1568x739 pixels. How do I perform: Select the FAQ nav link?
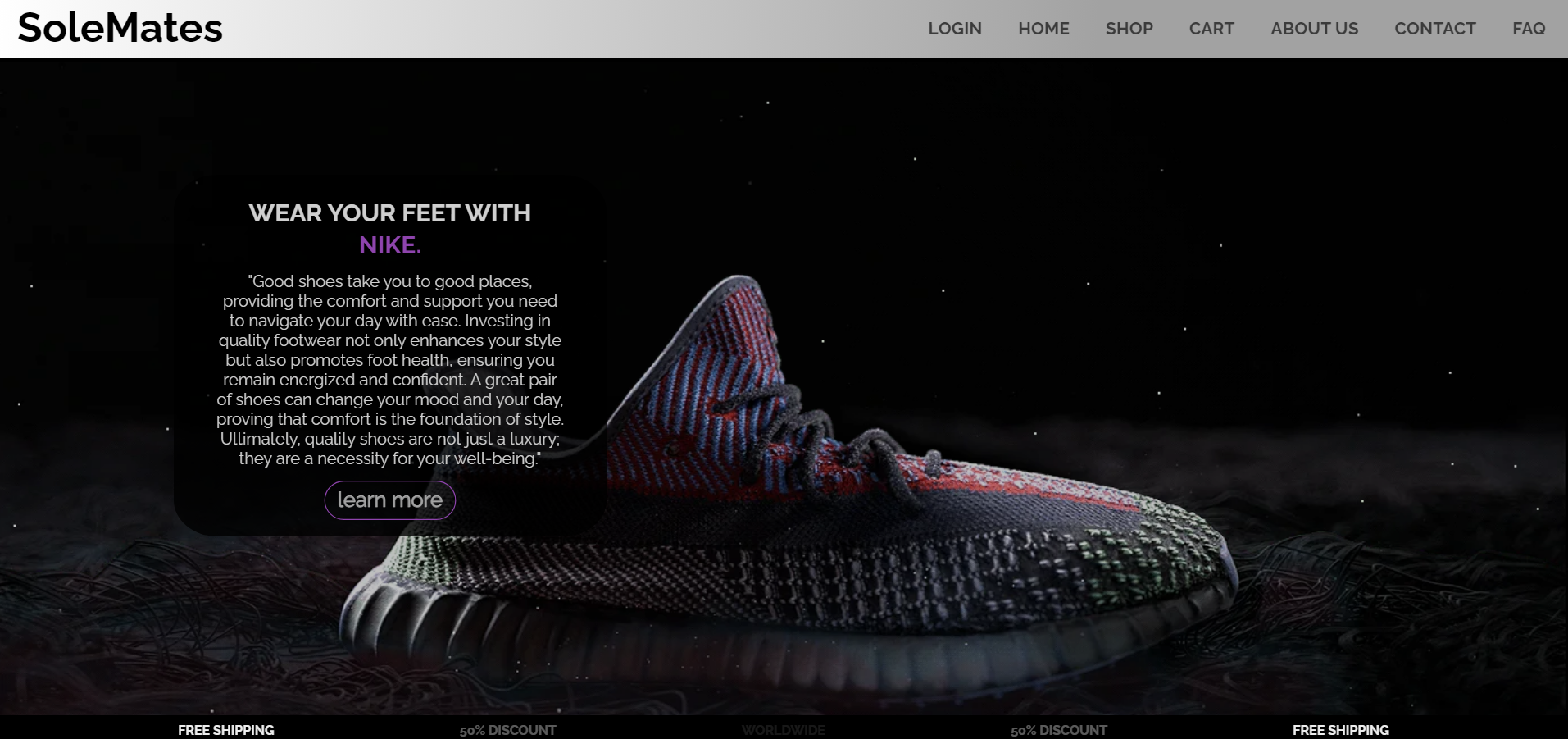point(1529,29)
